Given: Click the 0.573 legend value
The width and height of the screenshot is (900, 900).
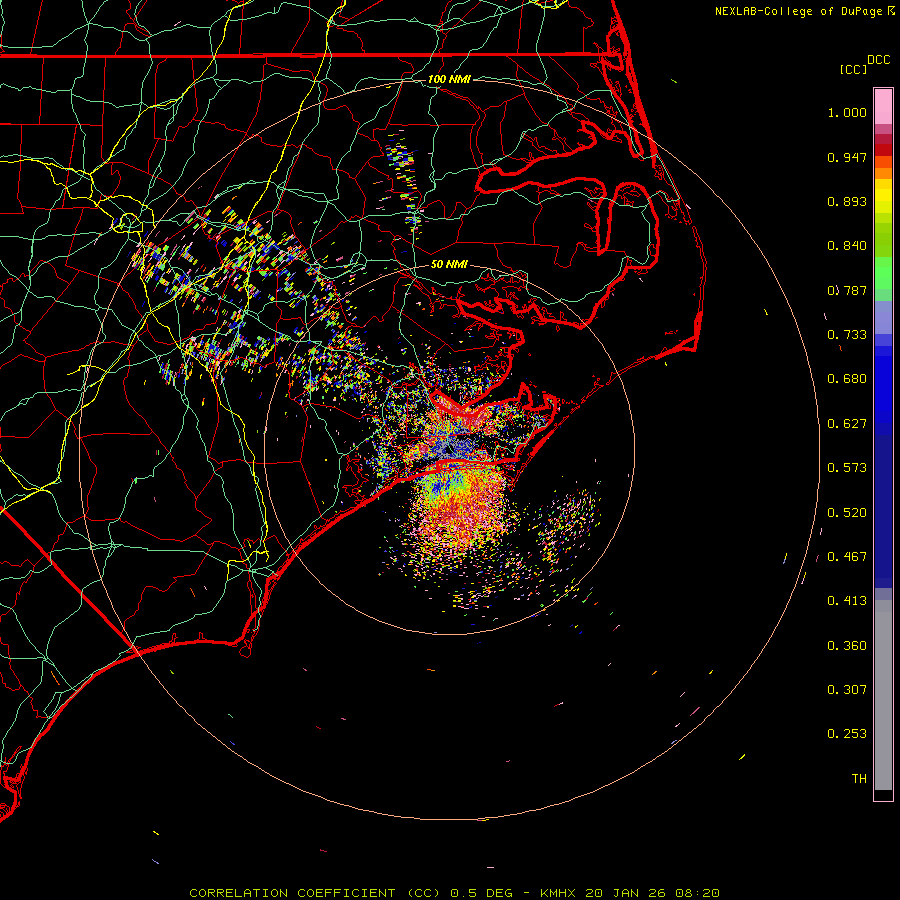Looking at the screenshot, I should [x=847, y=468].
